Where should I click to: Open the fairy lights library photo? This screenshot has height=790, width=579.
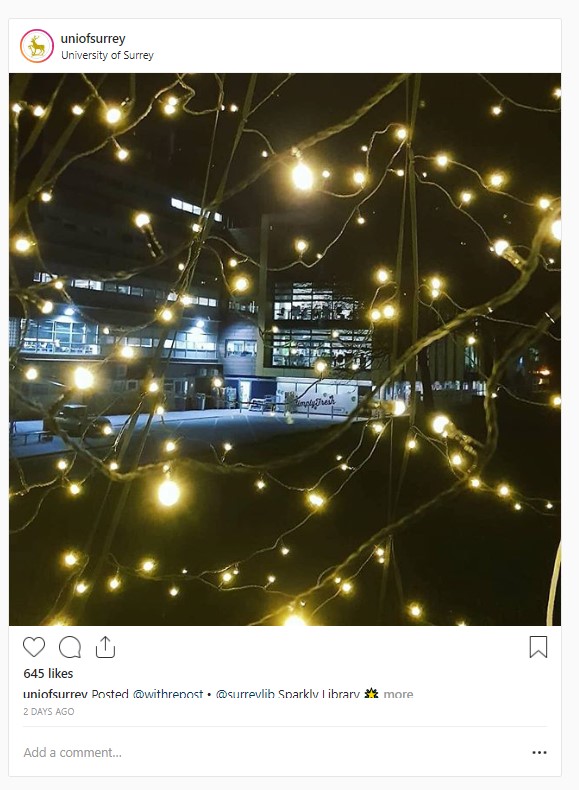[x=285, y=349]
